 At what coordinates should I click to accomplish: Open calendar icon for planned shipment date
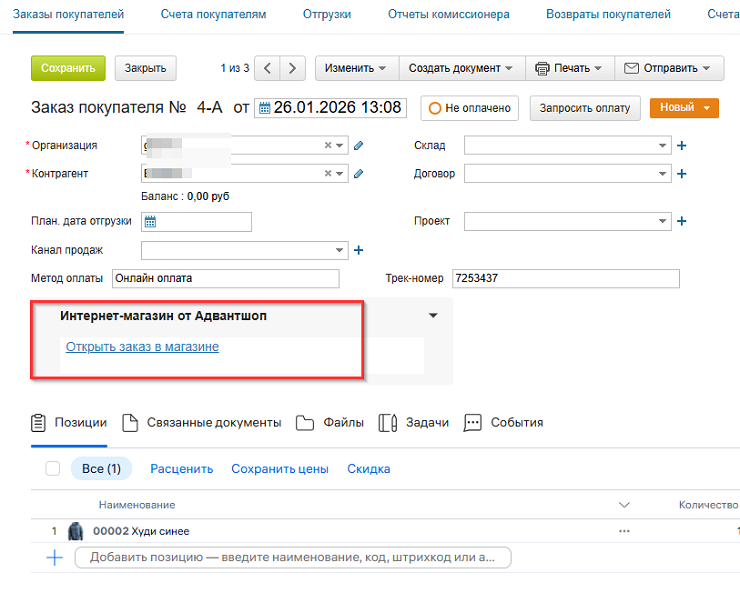[150, 222]
